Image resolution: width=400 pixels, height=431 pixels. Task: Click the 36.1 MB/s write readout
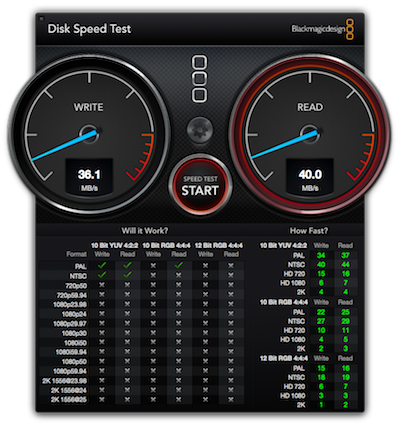pyautogui.click(x=89, y=177)
